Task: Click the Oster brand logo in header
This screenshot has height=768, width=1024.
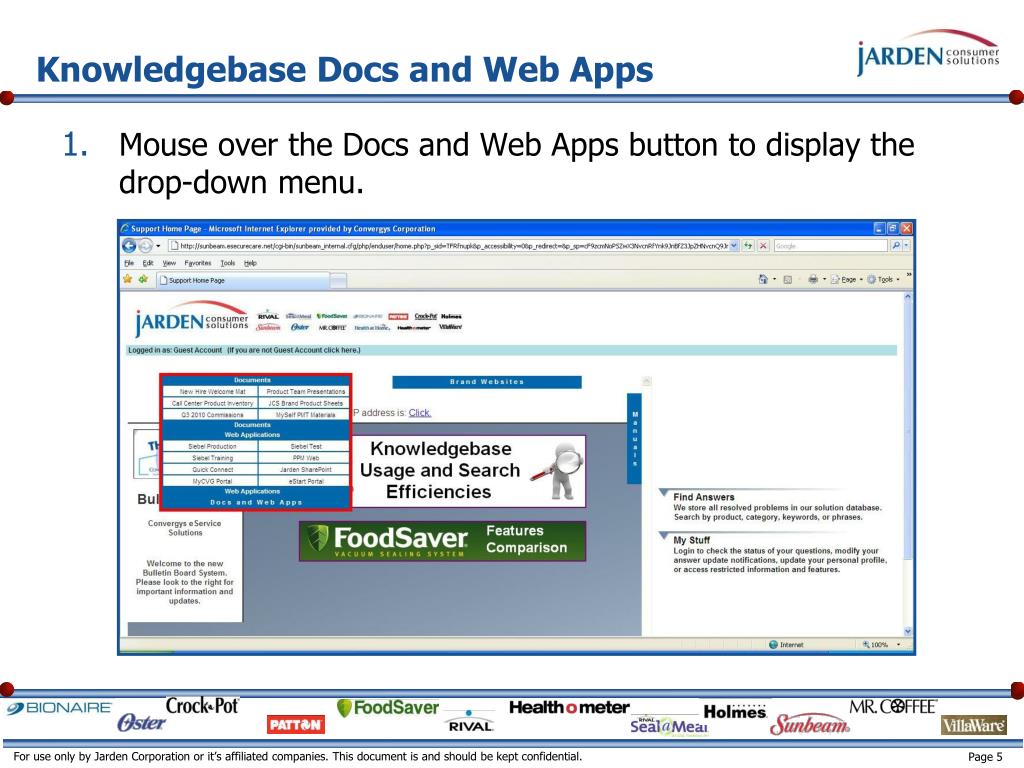Action: click(x=300, y=327)
